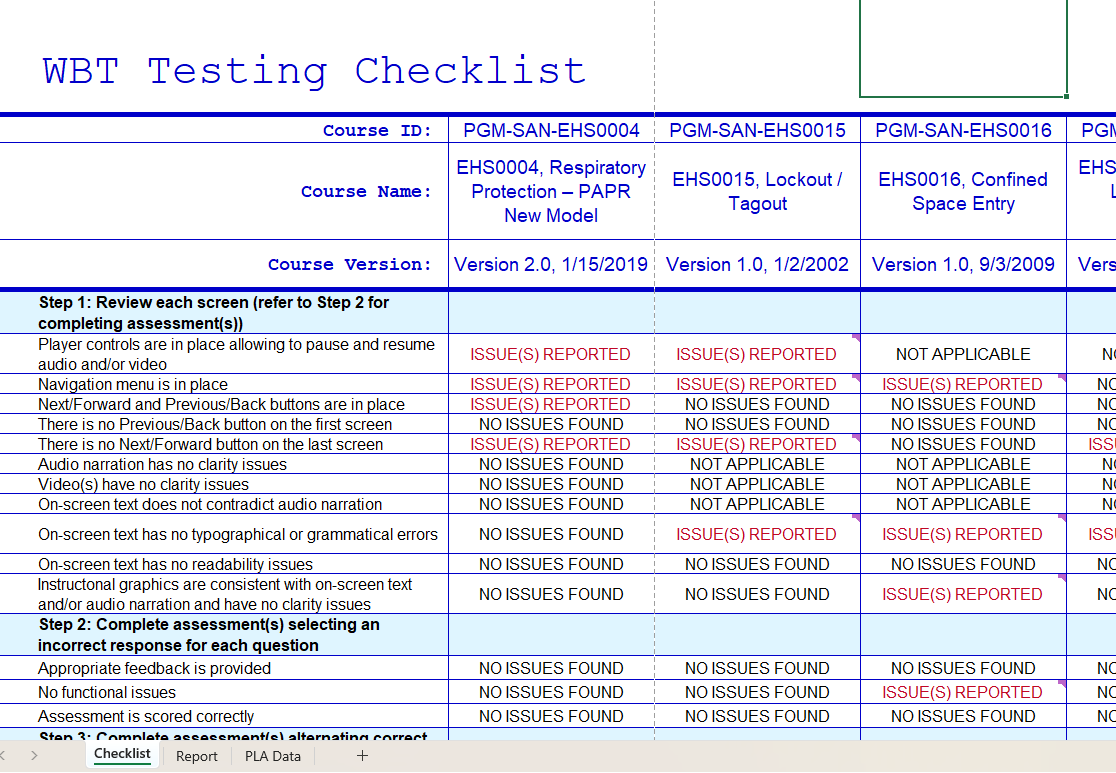Select the Checklist sheet tab
Viewport: 1116px width, 773px height.
[122, 754]
